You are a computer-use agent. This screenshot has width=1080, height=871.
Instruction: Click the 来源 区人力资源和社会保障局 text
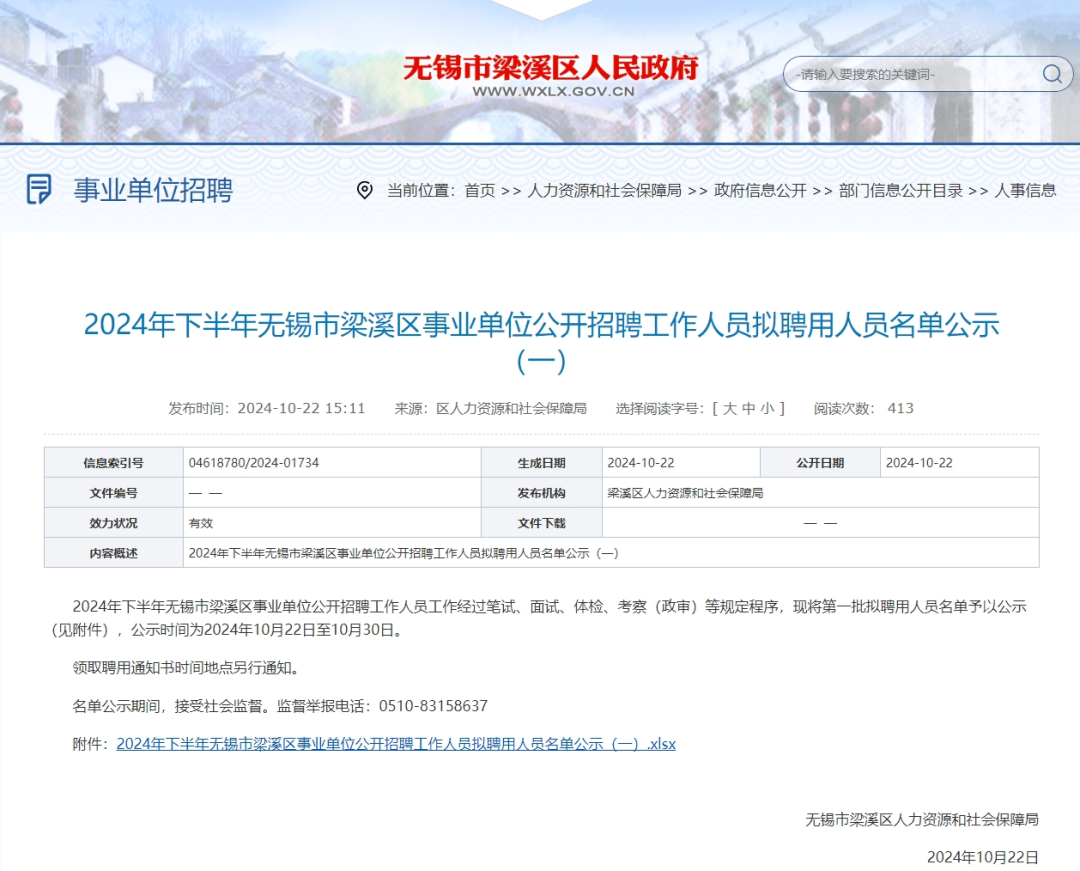tap(490, 408)
